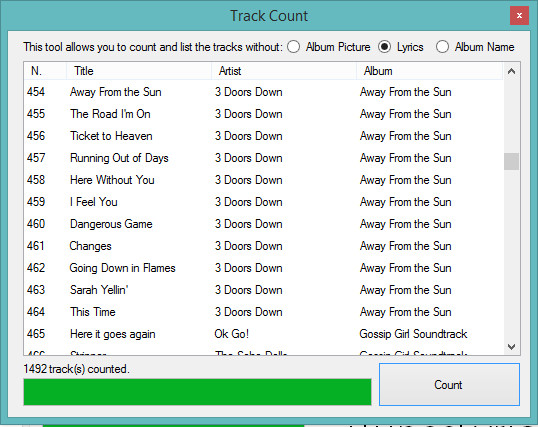538x427 pixels.
Task: Click '3 Doors Down' artist in row 458
Action: click(249, 180)
